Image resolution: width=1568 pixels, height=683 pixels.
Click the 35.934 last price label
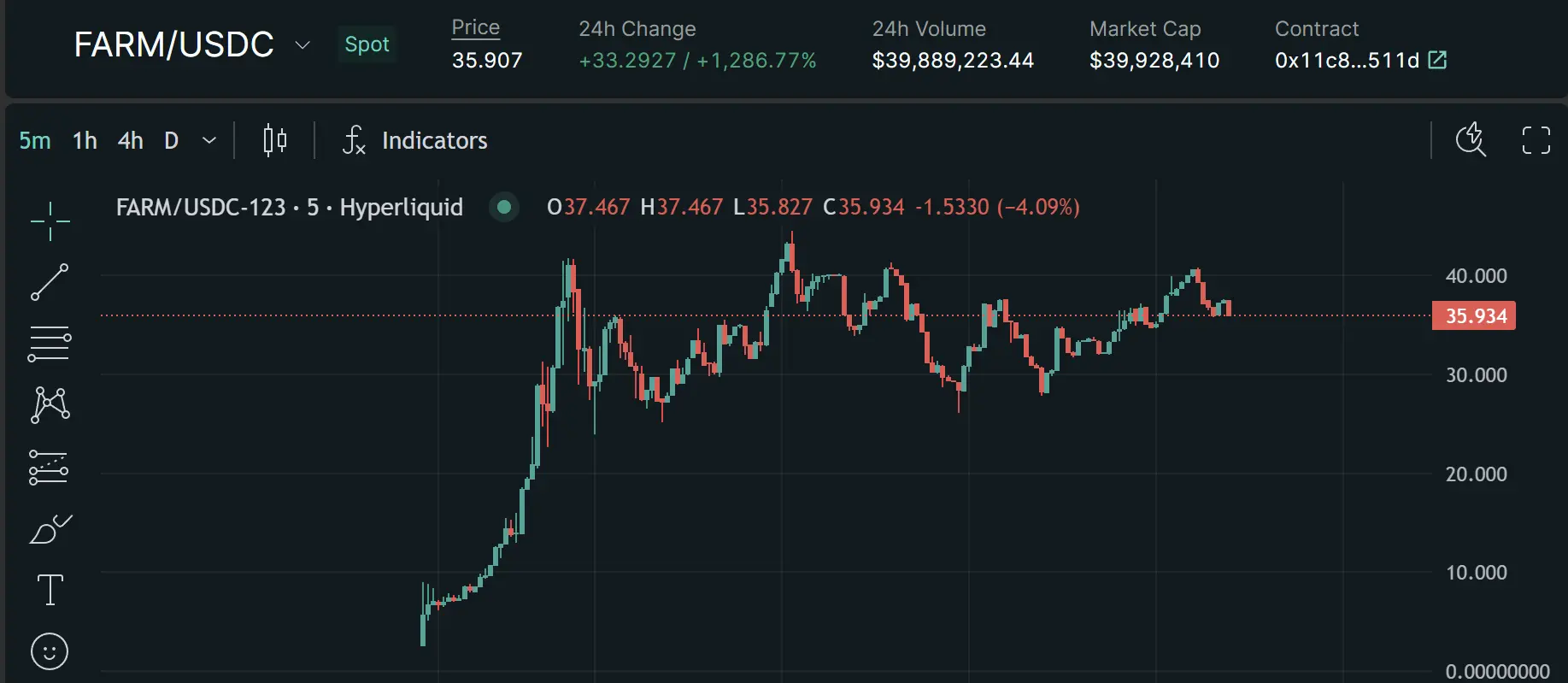point(1473,315)
